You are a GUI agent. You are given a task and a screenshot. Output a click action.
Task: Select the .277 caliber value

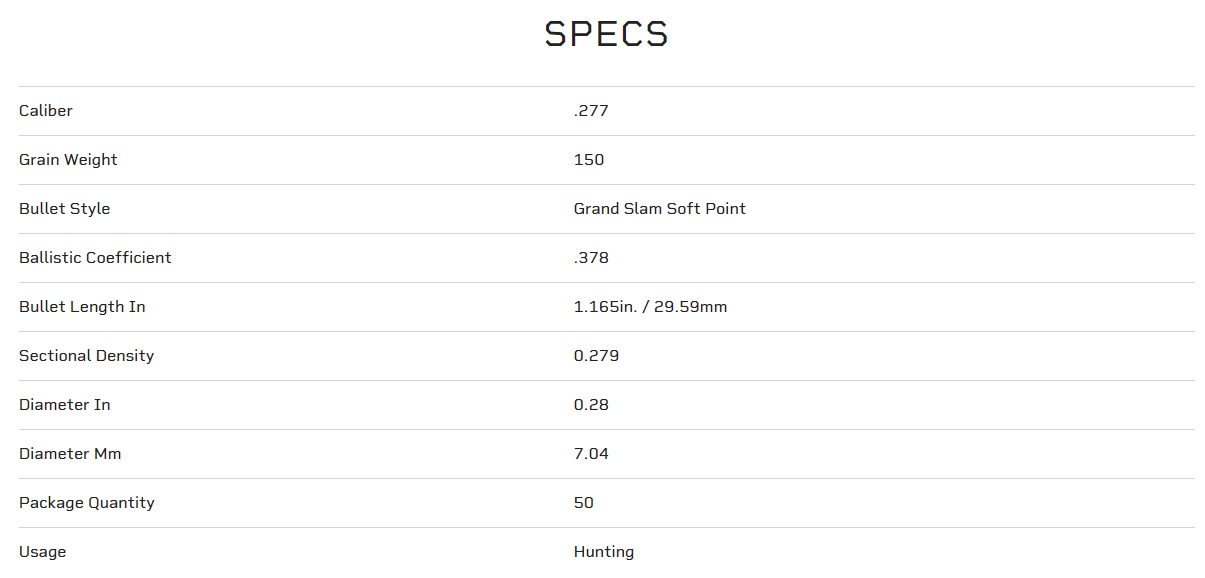(x=591, y=111)
